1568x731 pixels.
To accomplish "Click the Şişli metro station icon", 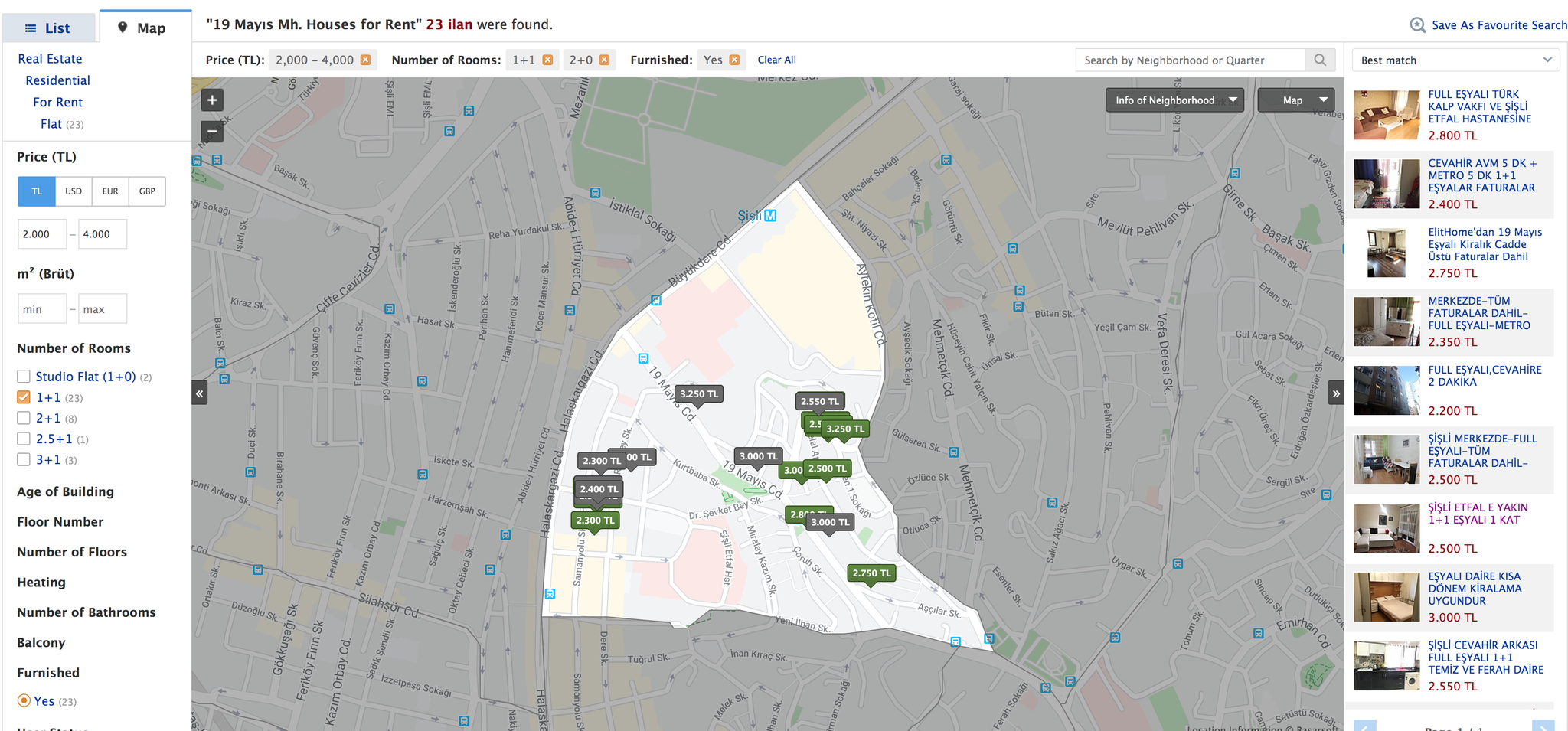I will (x=770, y=216).
